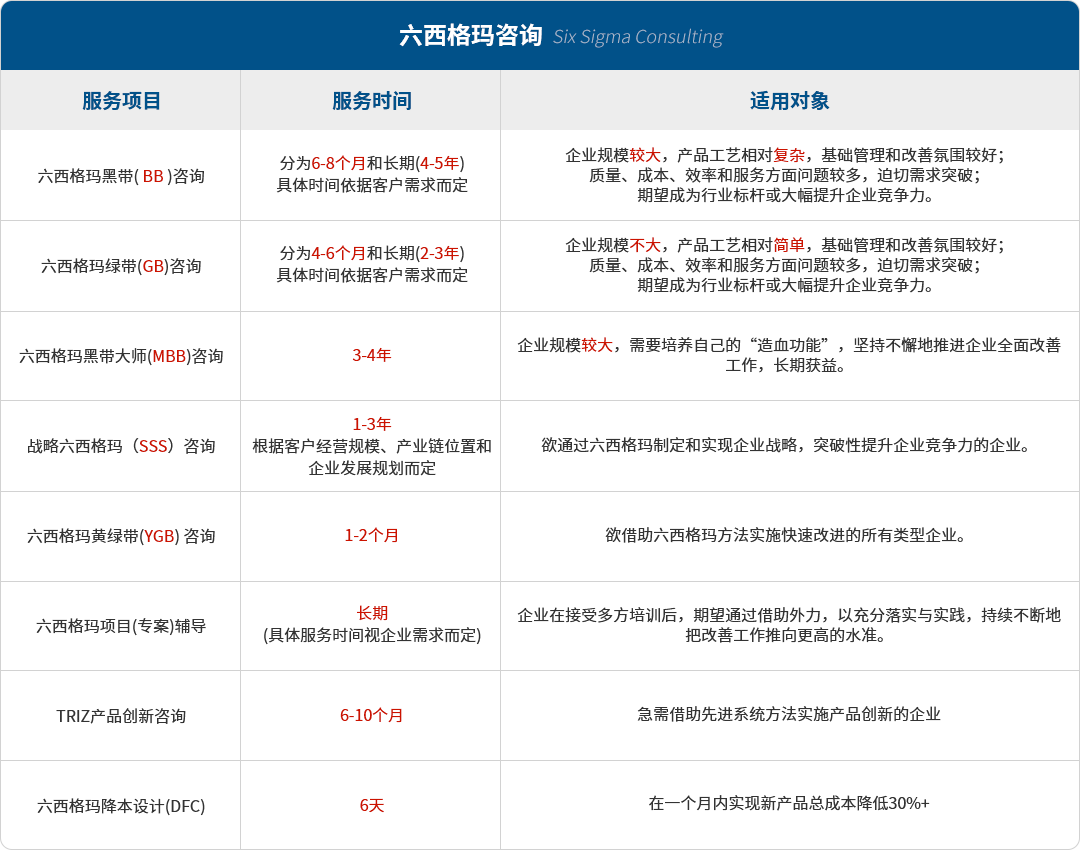Click the 六西格玛咨询 table title
This screenshot has width=1080, height=850.
(470, 36)
